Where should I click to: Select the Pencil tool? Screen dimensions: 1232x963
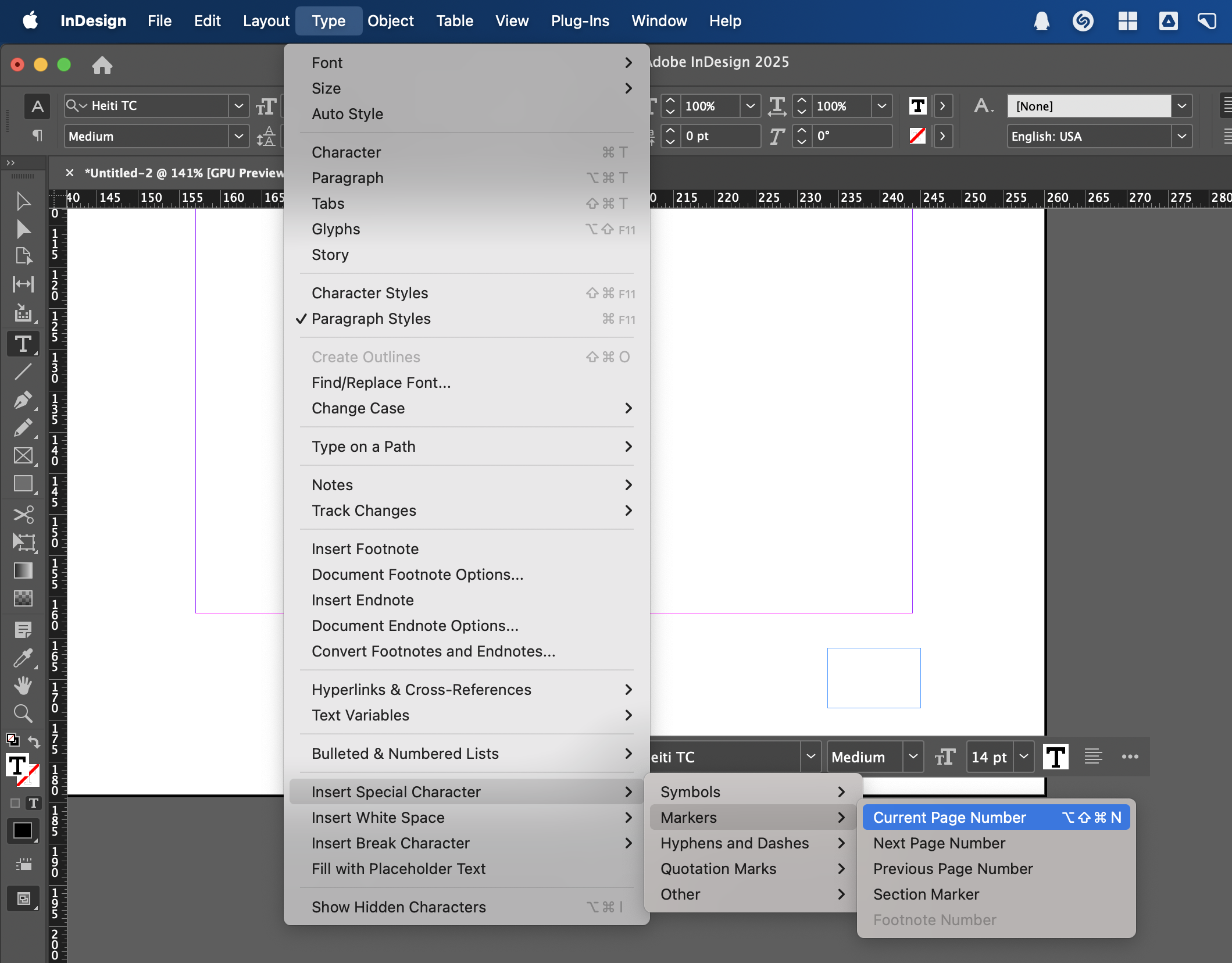(23, 428)
